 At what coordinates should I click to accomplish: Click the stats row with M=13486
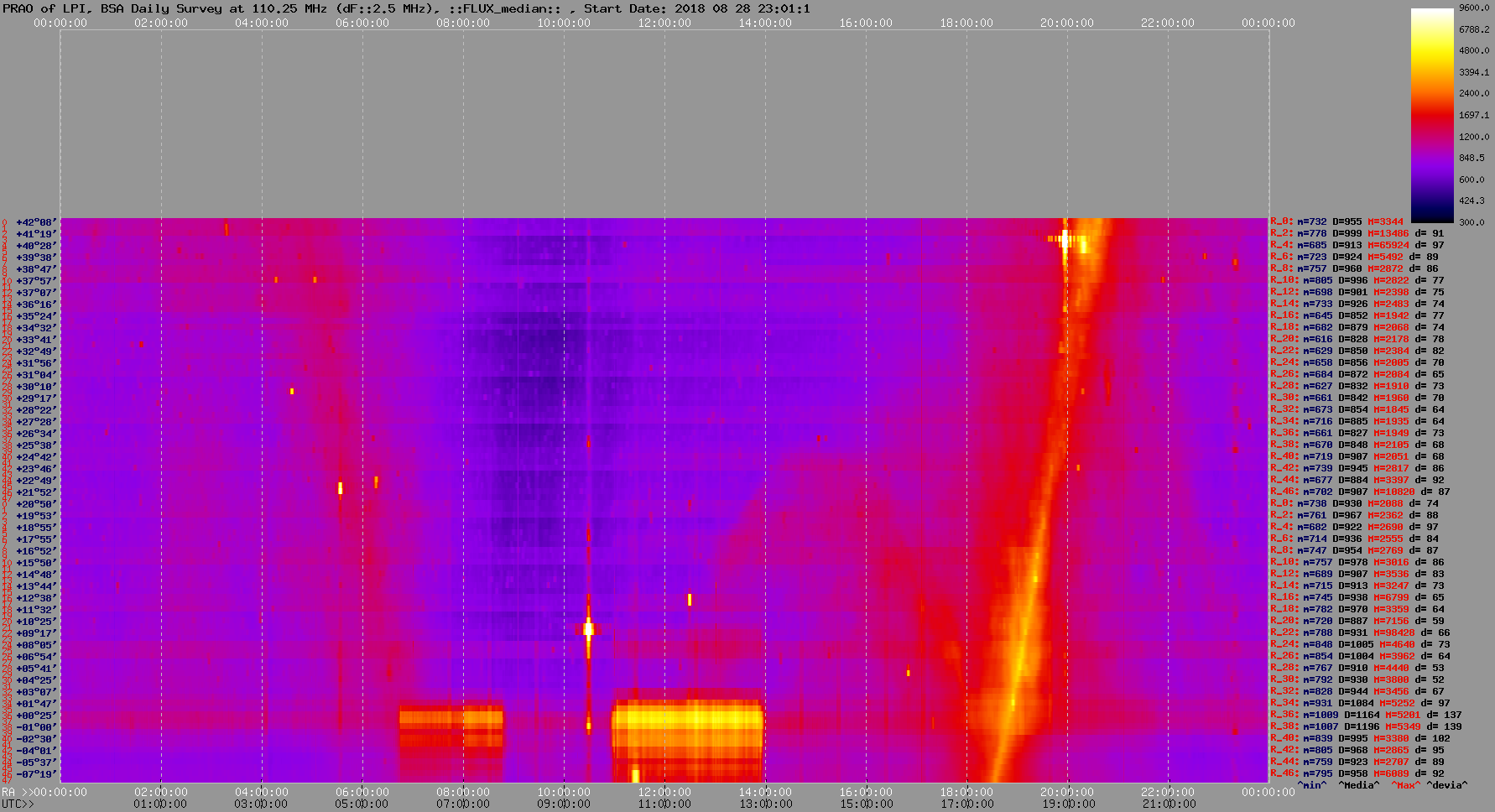pyautogui.click(x=1357, y=234)
